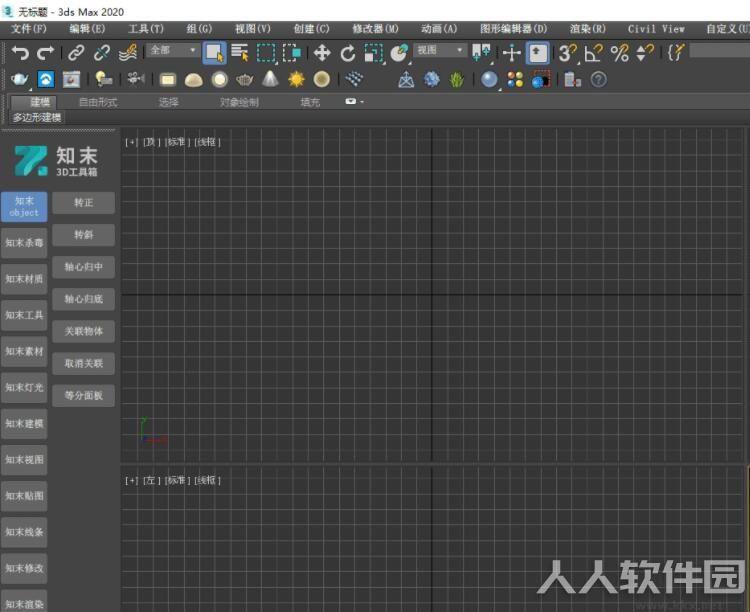The image size is (750, 612).
Task: Switch to the 自由形式 ribbon tab
Action: pyautogui.click(x=98, y=102)
